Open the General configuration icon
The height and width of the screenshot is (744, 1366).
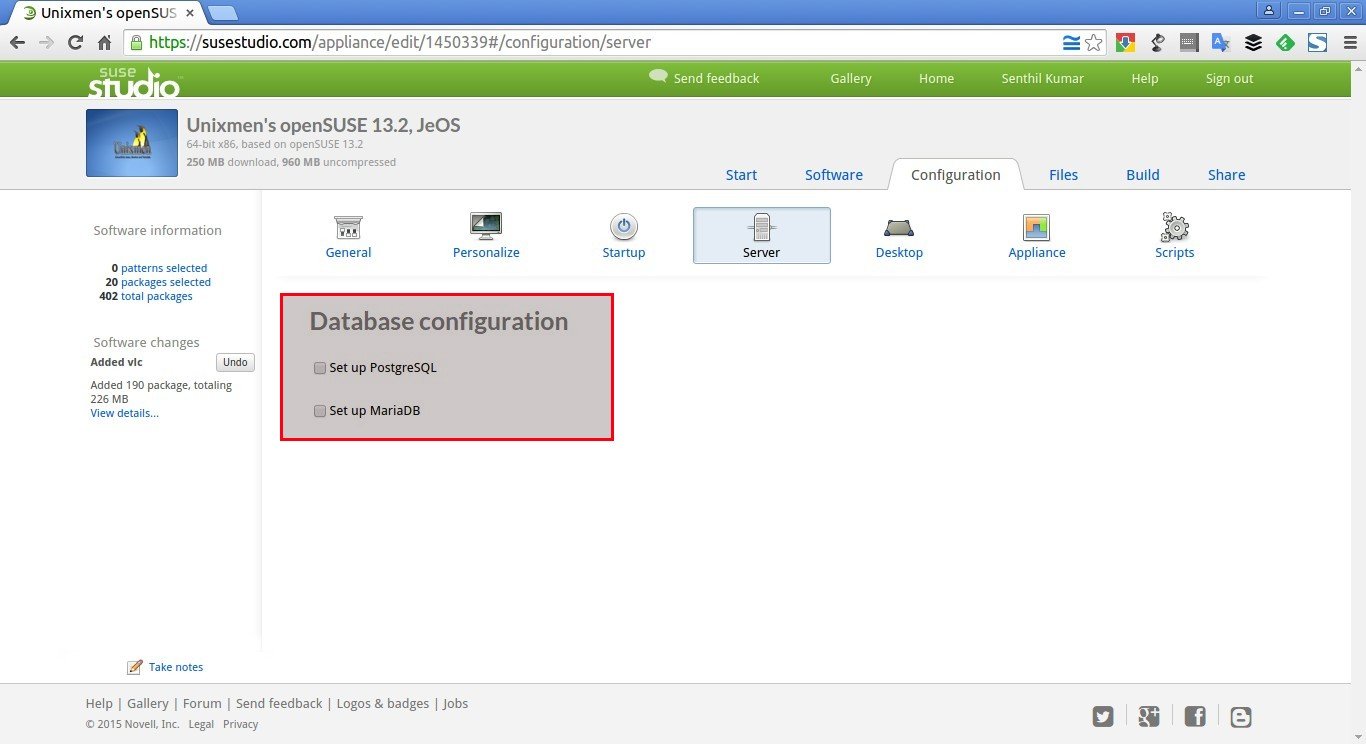(348, 227)
